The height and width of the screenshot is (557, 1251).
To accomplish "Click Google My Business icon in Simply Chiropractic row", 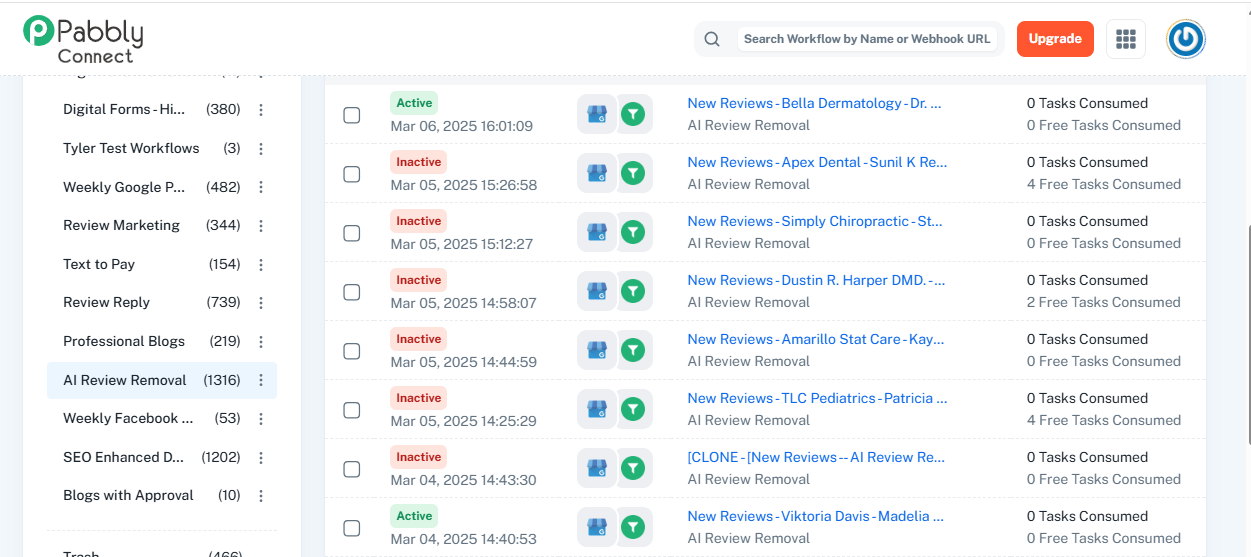I will [597, 232].
